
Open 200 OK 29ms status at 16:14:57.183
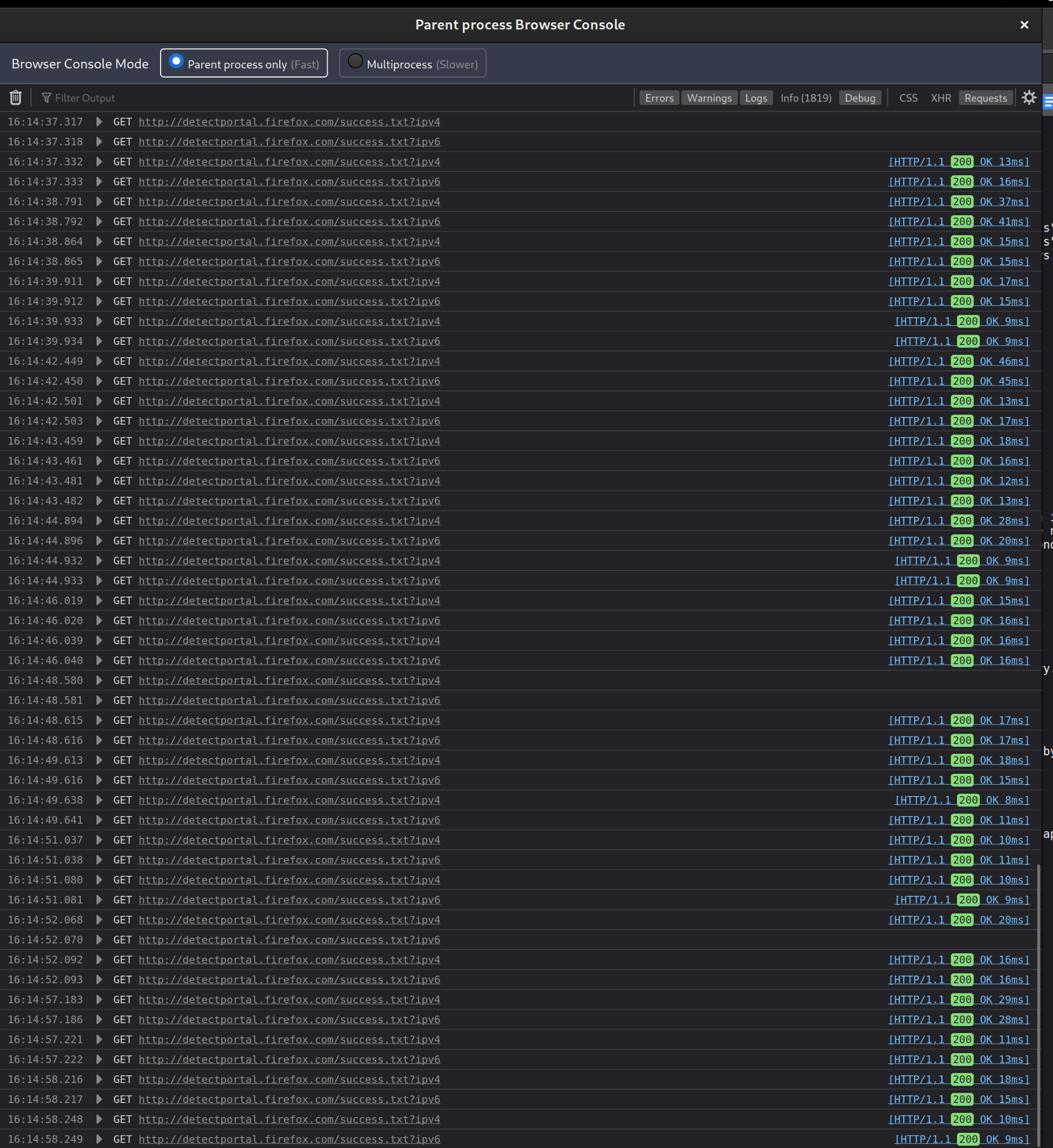(959, 999)
